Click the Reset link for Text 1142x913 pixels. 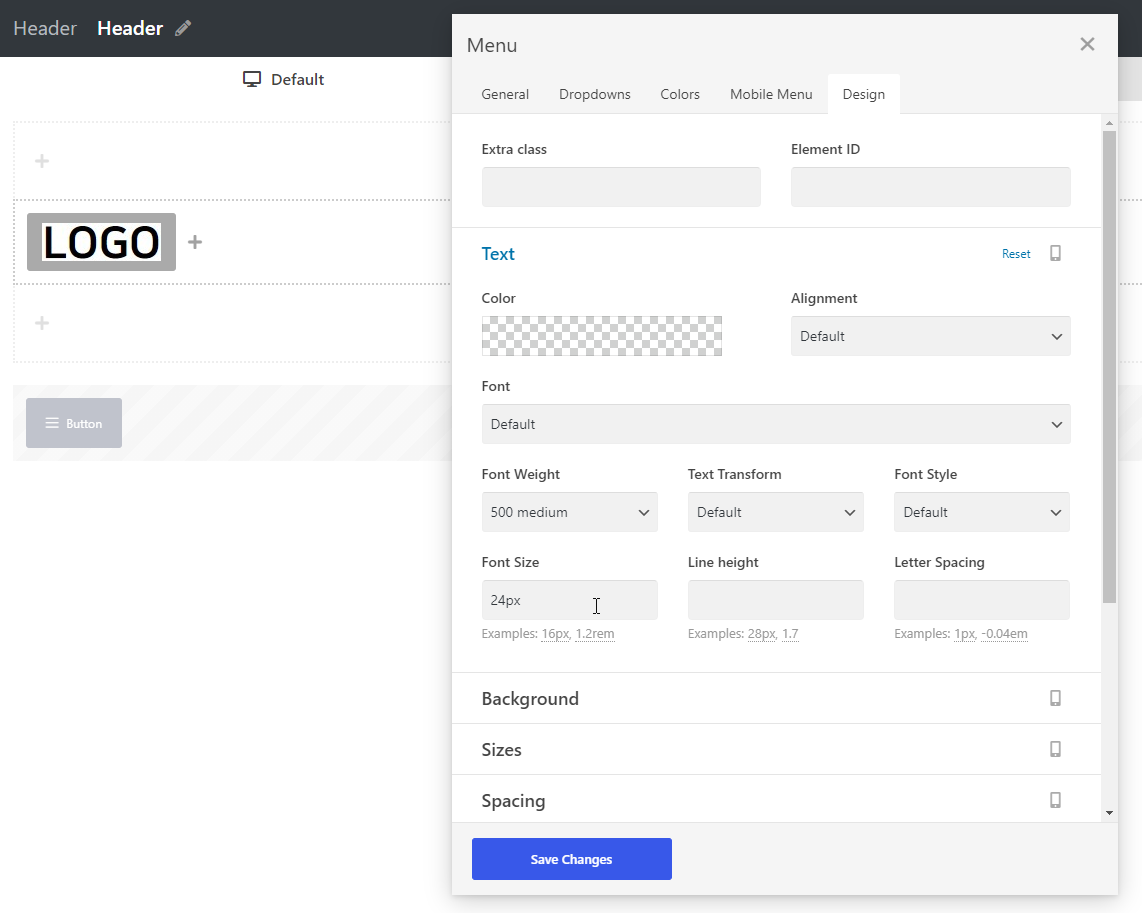(x=1016, y=253)
